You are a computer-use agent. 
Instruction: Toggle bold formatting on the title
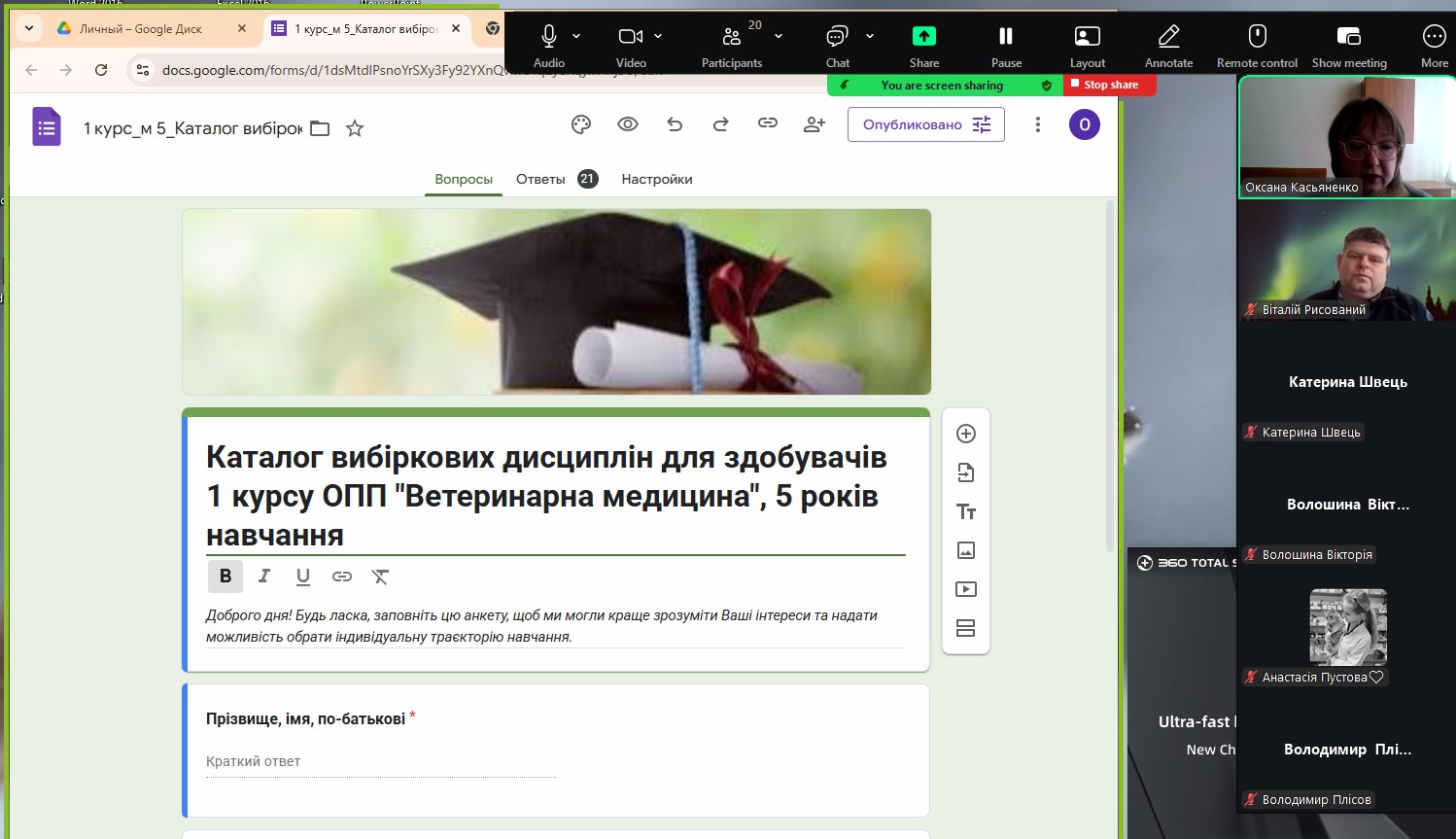click(225, 577)
